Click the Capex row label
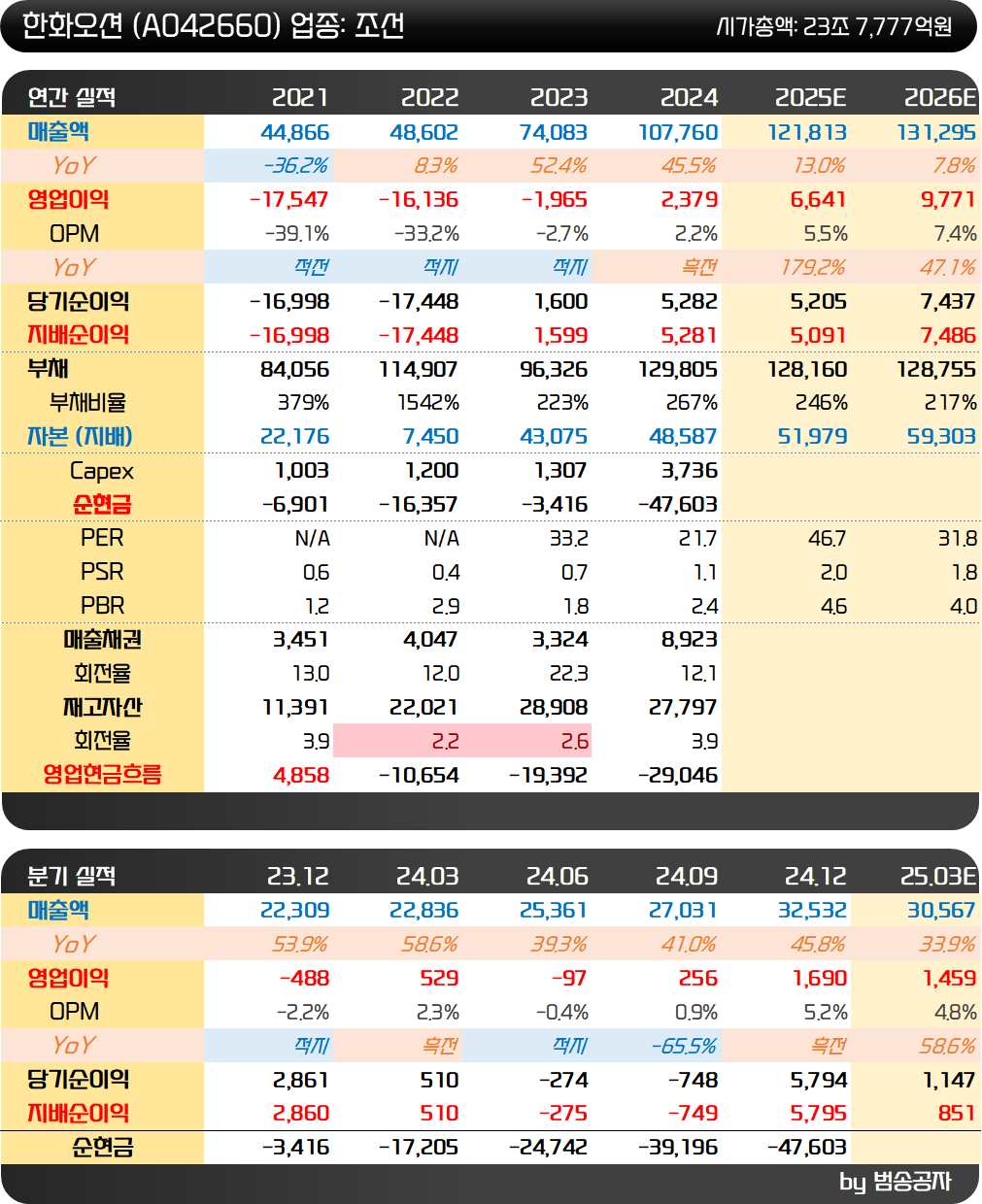This screenshot has width=982, height=1204. [102, 472]
